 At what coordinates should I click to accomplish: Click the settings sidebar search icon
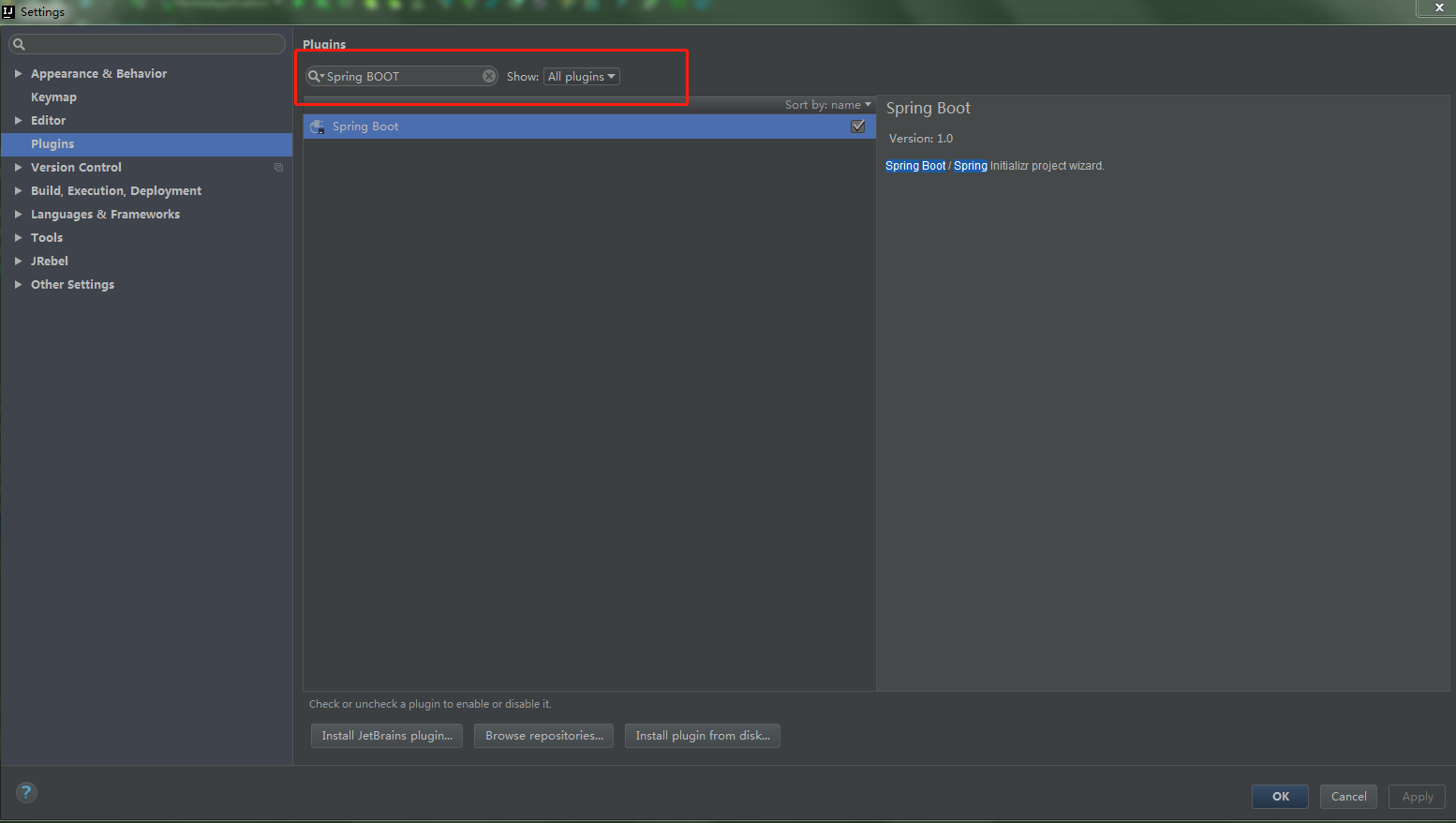pyautogui.click(x=19, y=44)
